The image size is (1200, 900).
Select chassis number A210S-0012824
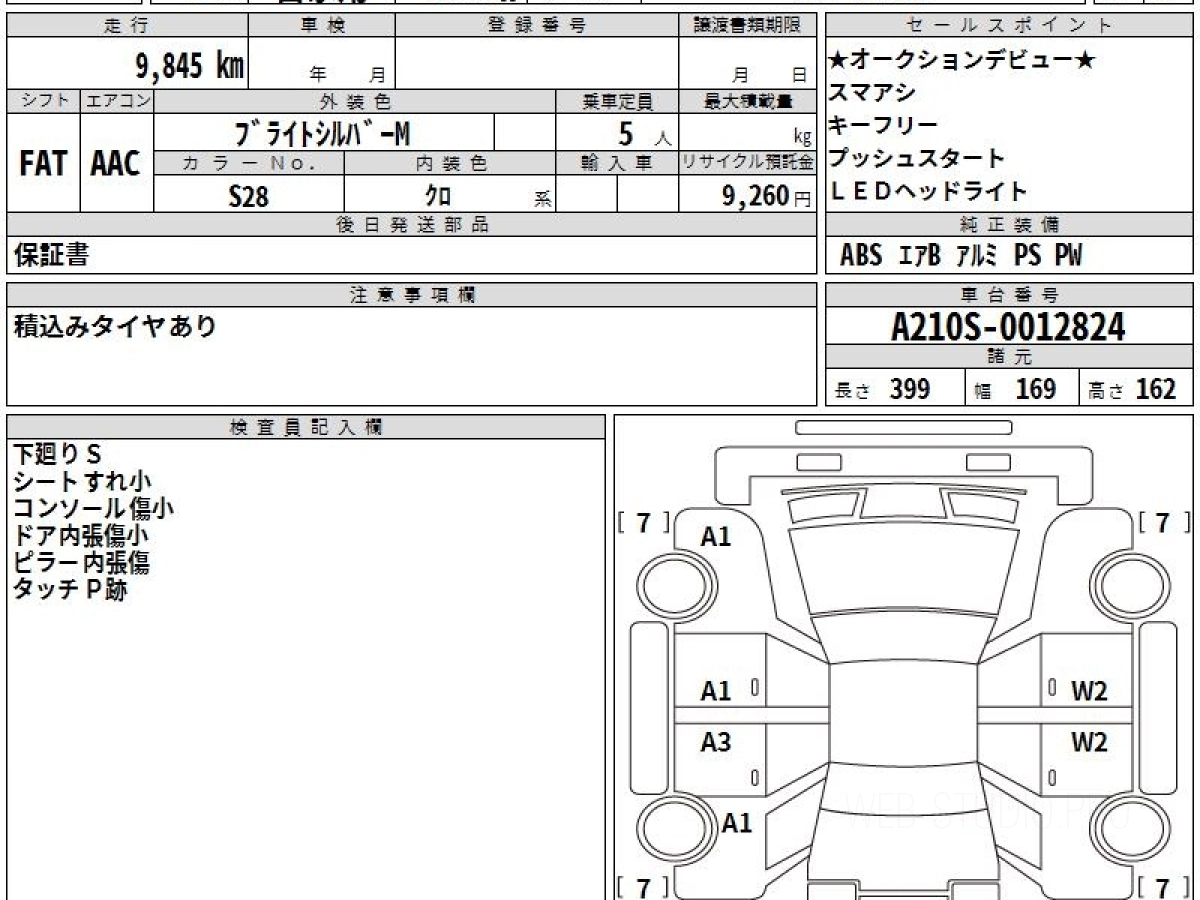coord(1008,327)
